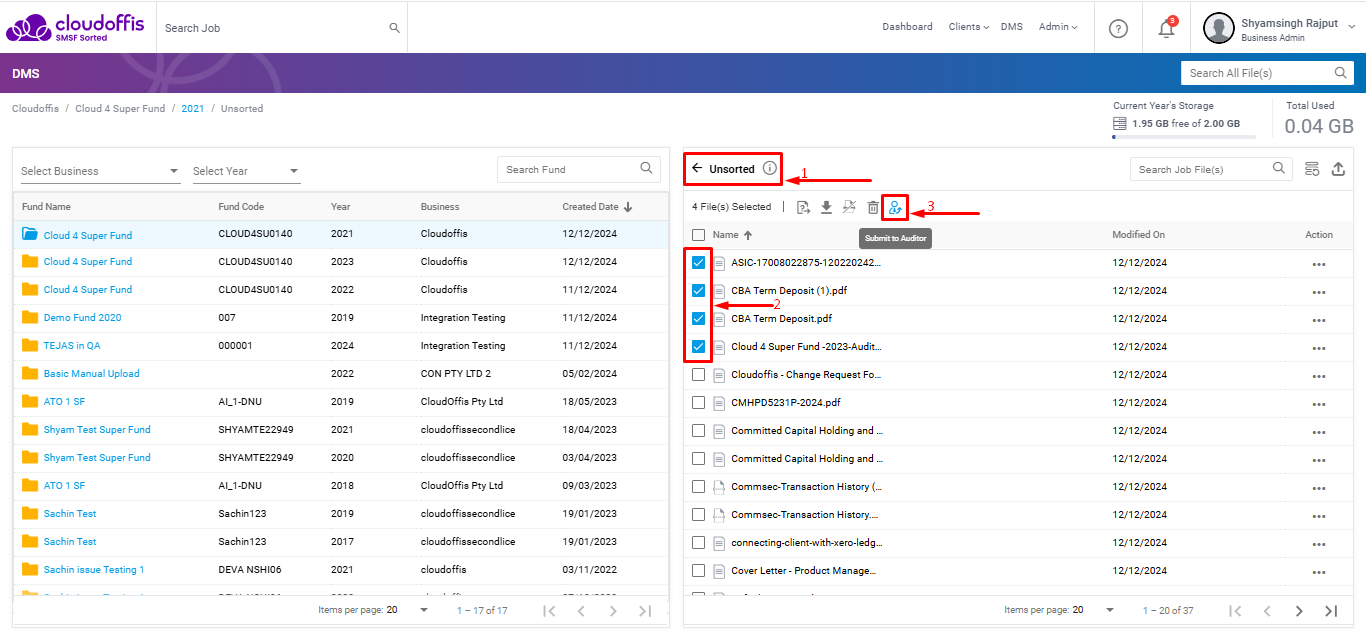The height and width of the screenshot is (633, 1366).
Task: Expand the Admin menu dropdown
Action: point(1058,27)
